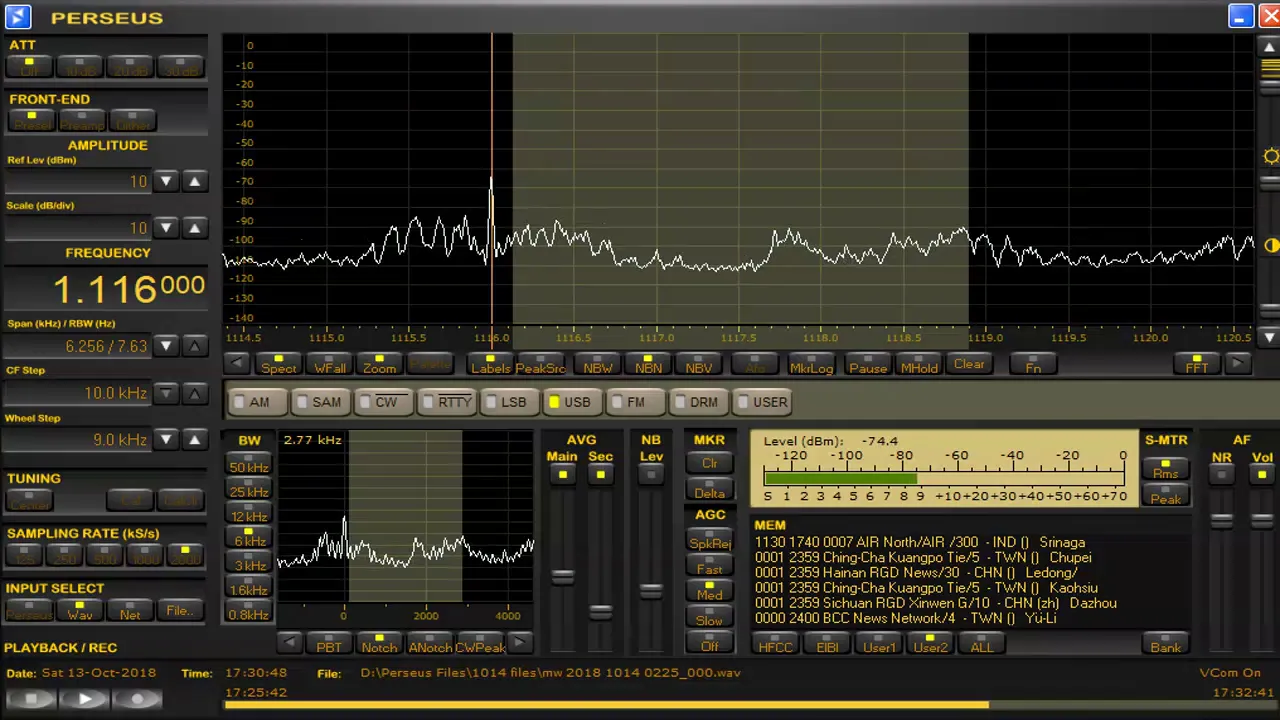This screenshot has width=1280, height=720.
Task: Enable the front-end Preamp
Action: pos(82,123)
